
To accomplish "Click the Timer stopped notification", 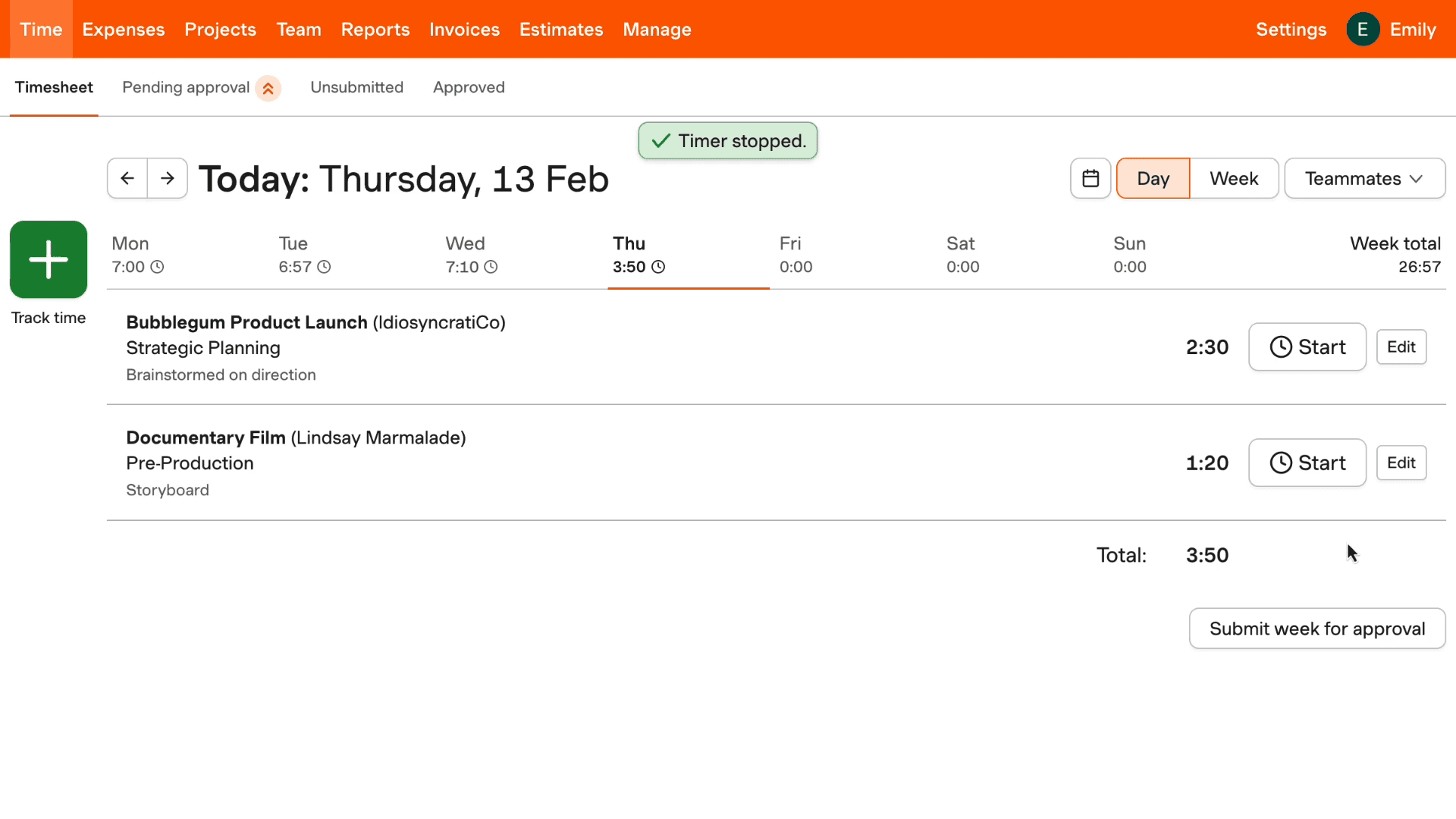I will pyautogui.click(x=728, y=141).
